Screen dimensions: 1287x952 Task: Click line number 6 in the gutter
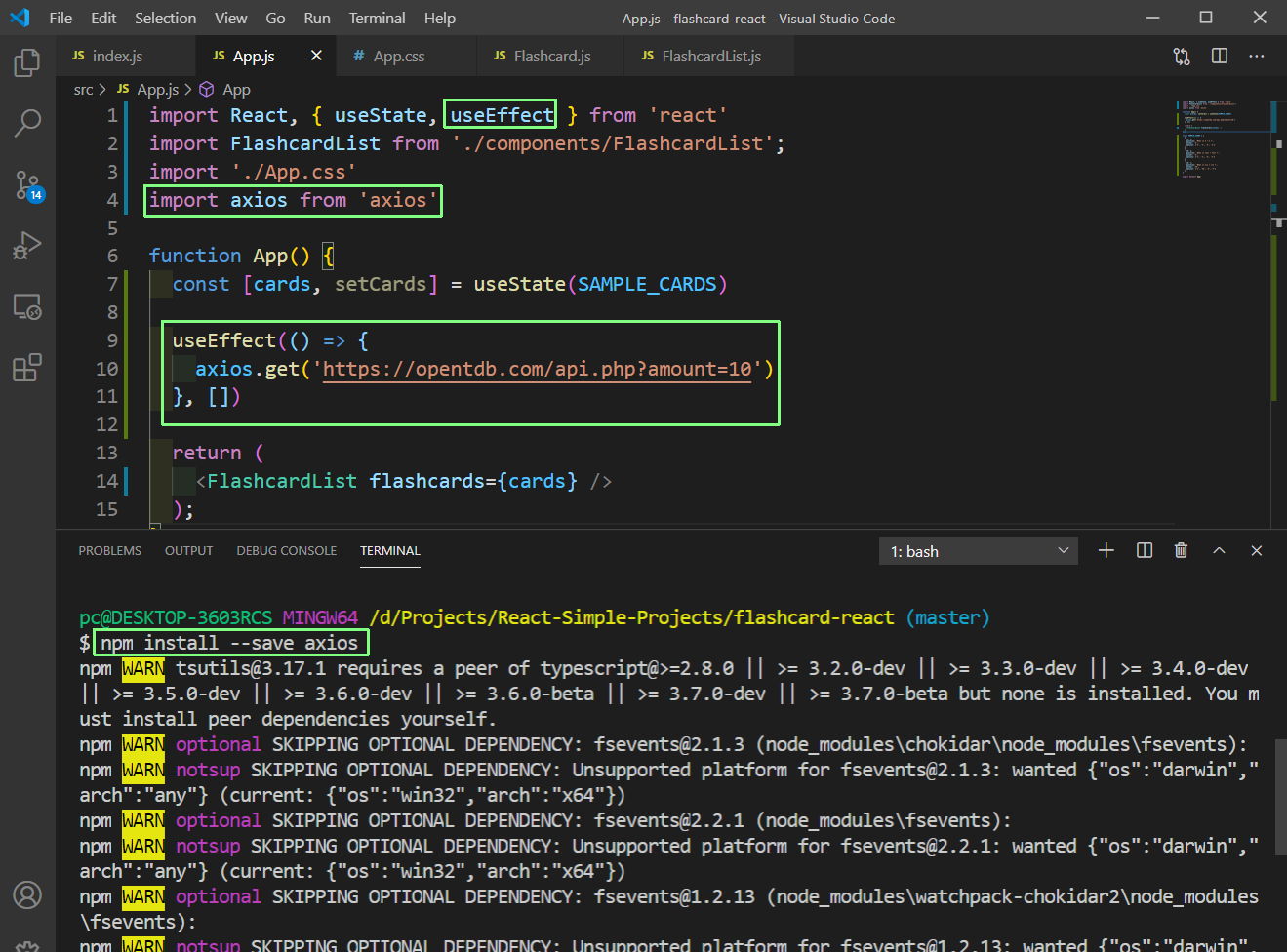point(112,256)
